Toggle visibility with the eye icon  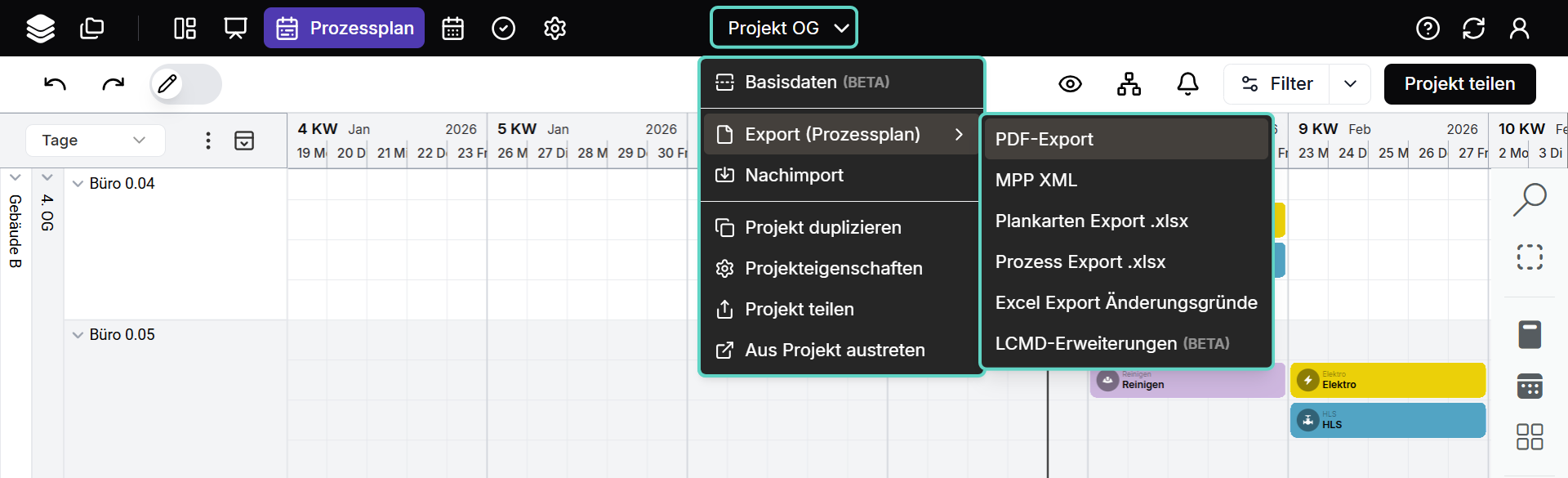pyautogui.click(x=1070, y=83)
